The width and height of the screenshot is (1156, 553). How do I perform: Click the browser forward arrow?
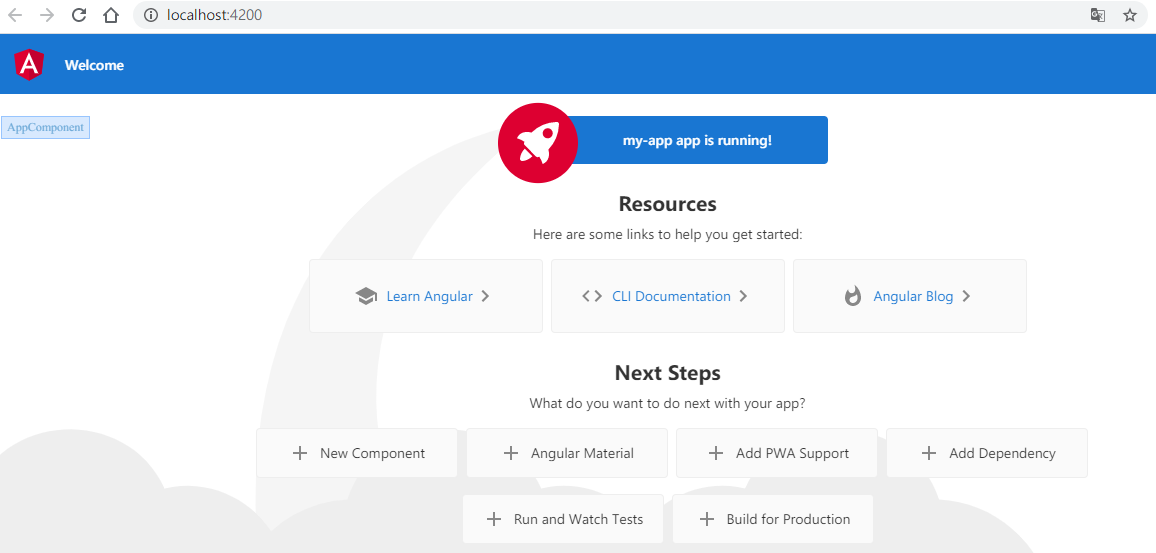click(x=47, y=15)
